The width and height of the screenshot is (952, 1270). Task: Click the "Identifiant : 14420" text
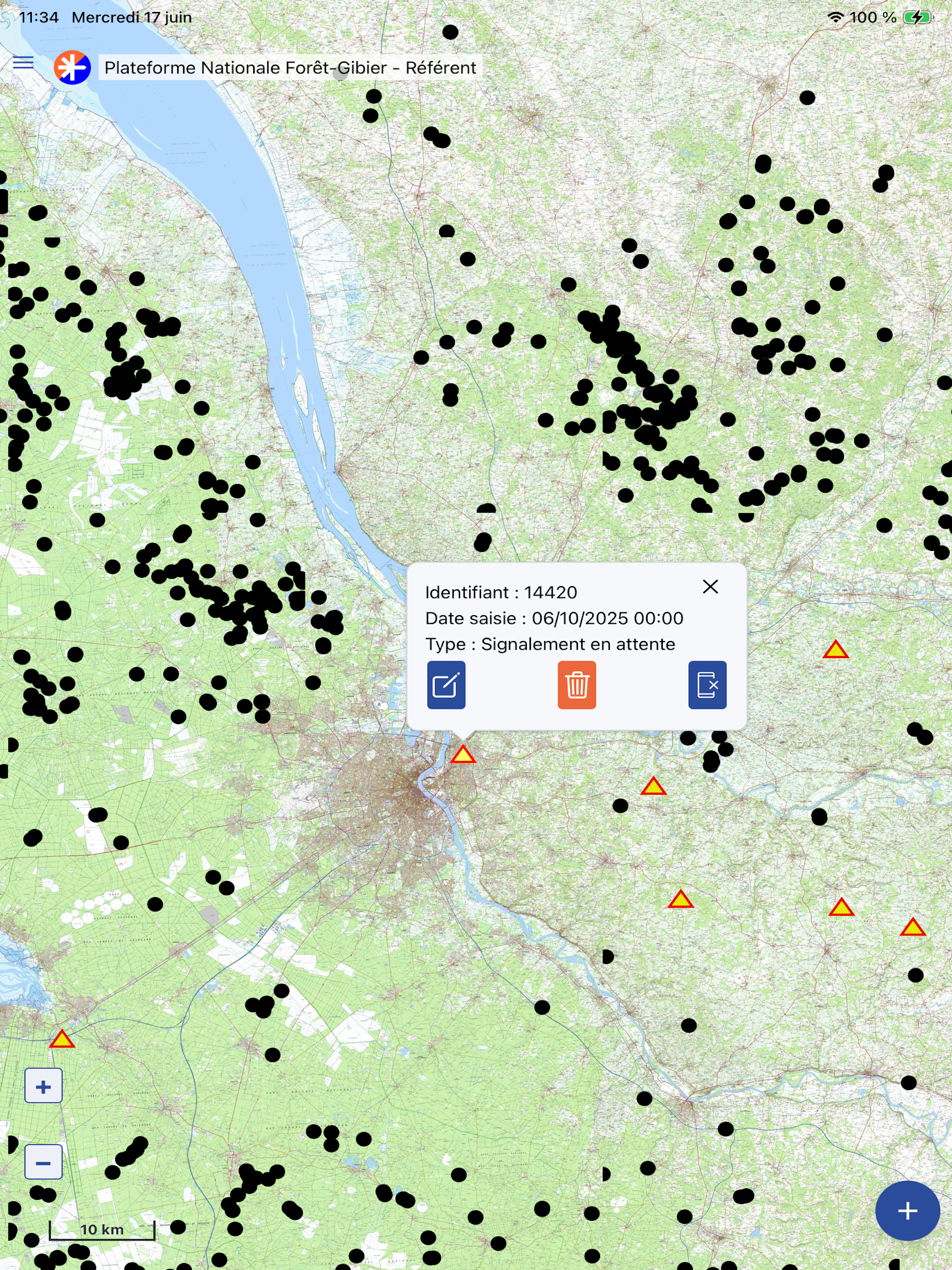[501, 592]
